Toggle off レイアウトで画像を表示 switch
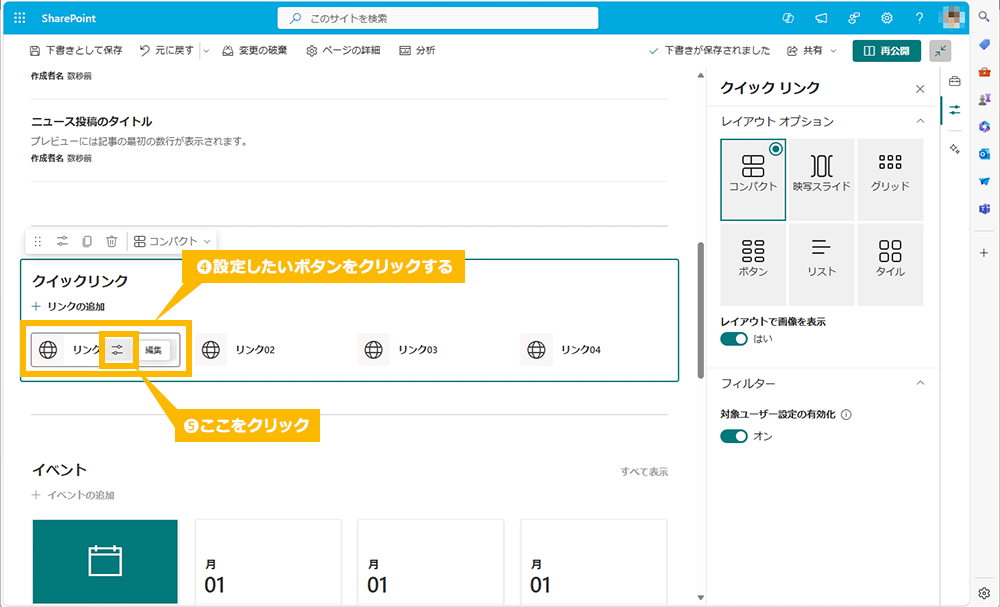1000x607 pixels. pyautogui.click(x=734, y=339)
